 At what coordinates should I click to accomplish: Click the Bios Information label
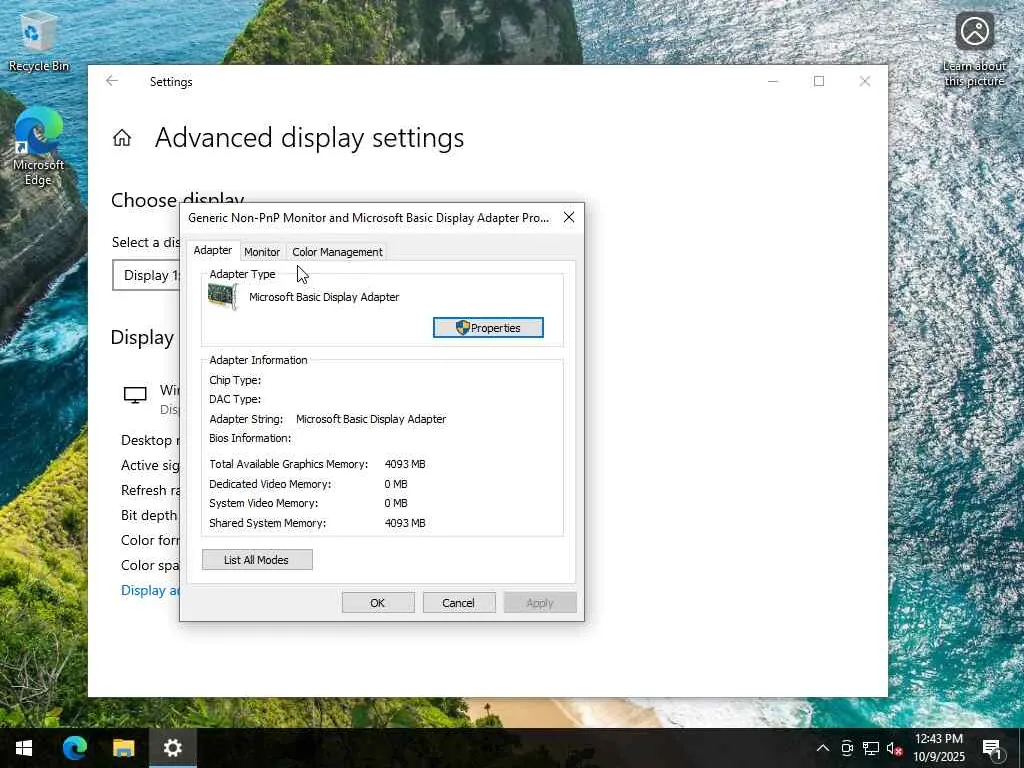[250, 438]
